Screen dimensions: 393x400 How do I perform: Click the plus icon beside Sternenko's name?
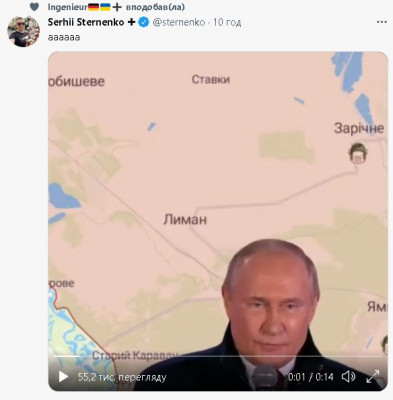coord(132,22)
